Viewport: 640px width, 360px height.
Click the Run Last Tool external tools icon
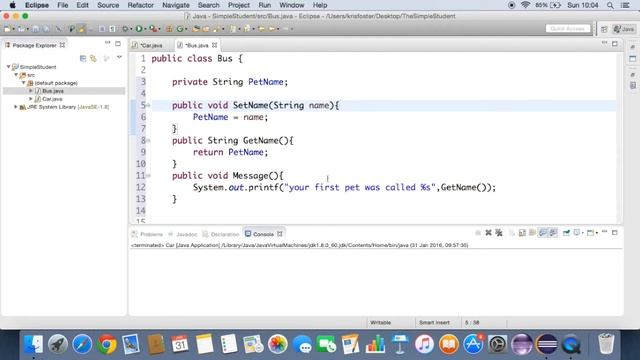tap(153, 29)
